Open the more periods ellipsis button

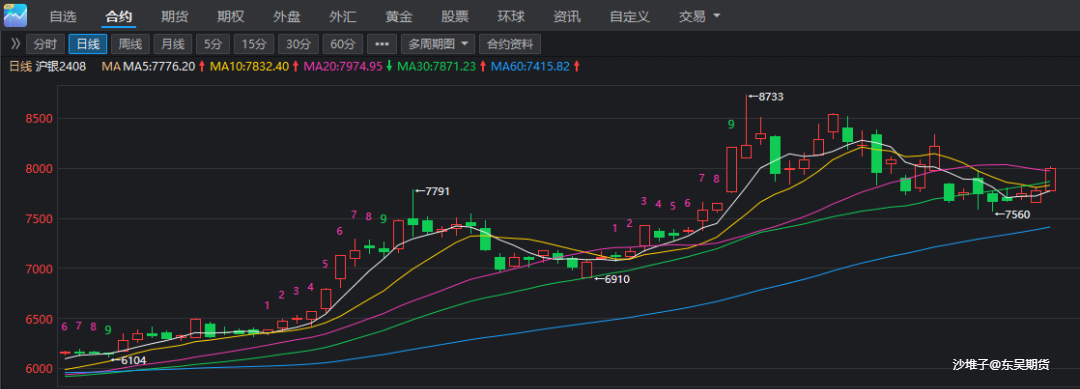(x=382, y=44)
